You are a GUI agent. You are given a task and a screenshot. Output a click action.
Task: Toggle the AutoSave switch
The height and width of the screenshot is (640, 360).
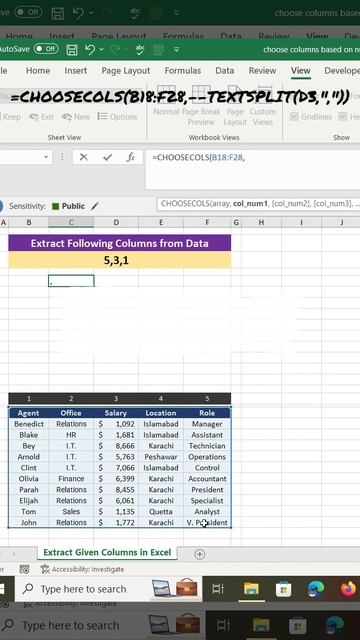pos(46,49)
